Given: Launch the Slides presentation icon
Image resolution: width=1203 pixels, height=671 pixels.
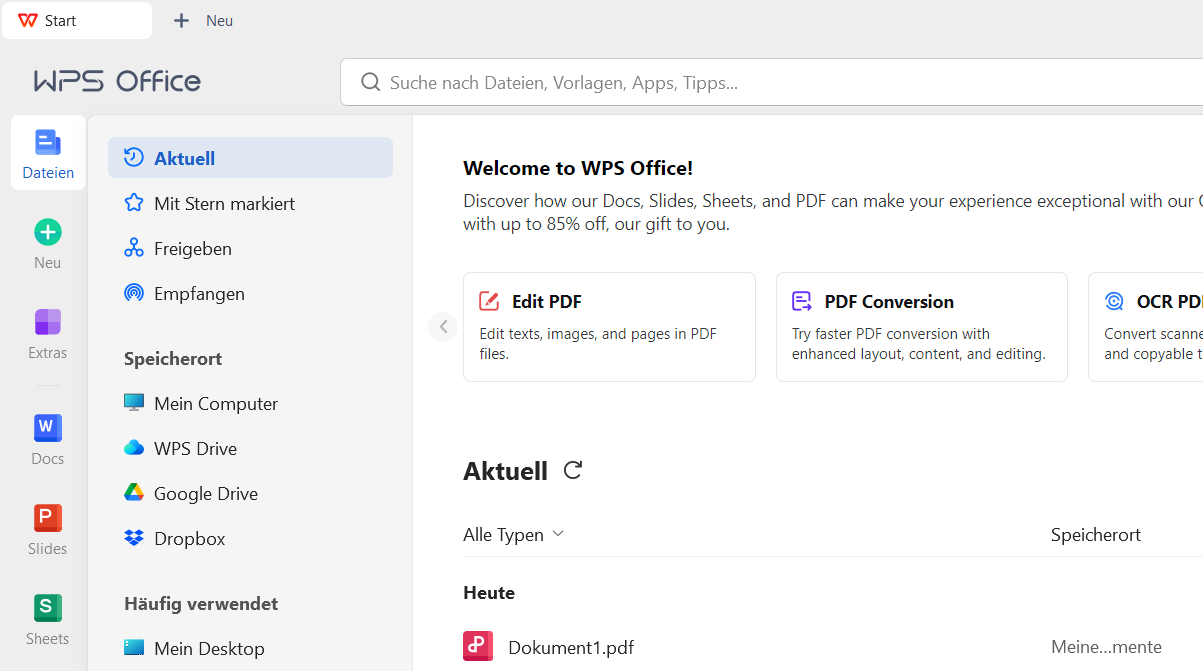Looking at the screenshot, I should tap(48, 518).
